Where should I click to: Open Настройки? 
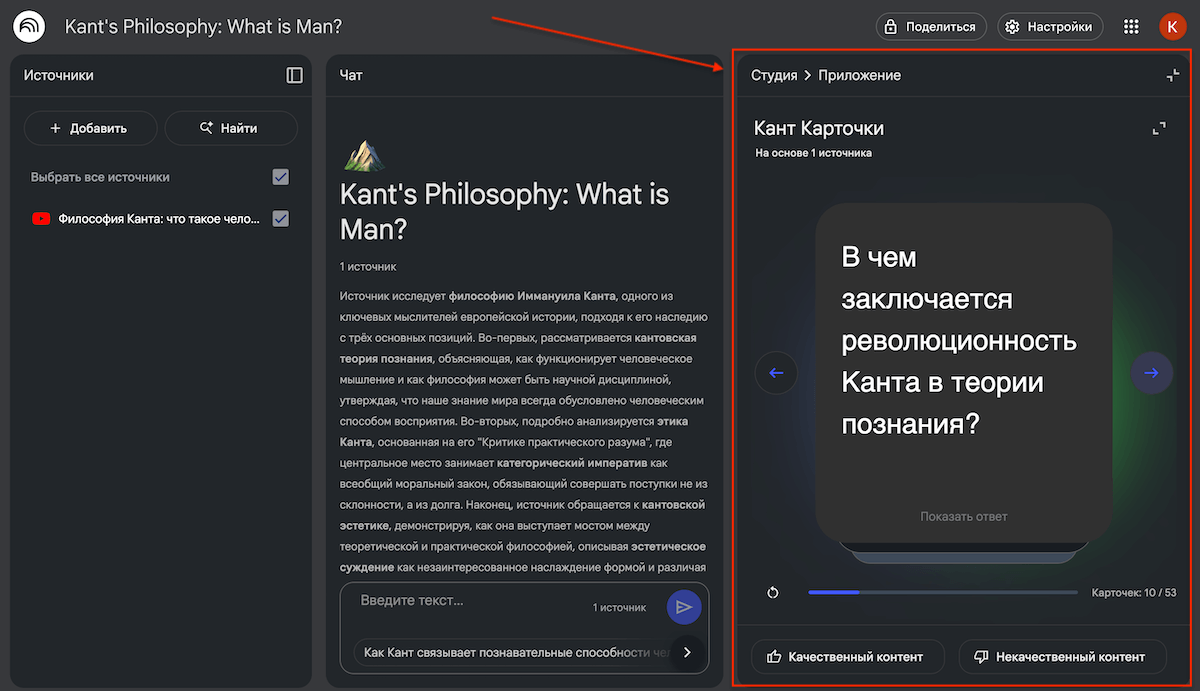[x=1051, y=27]
